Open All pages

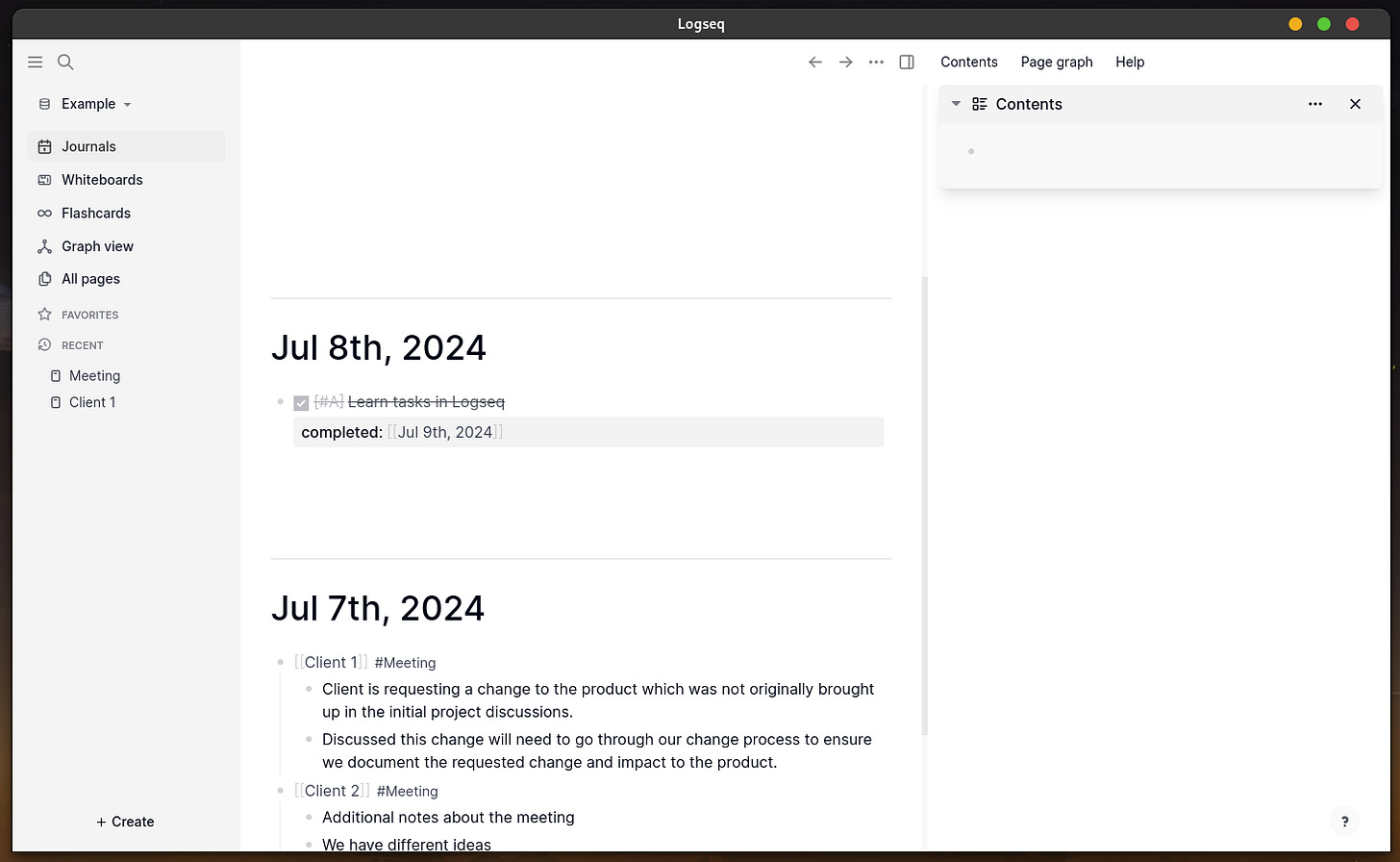click(x=91, y=278)
